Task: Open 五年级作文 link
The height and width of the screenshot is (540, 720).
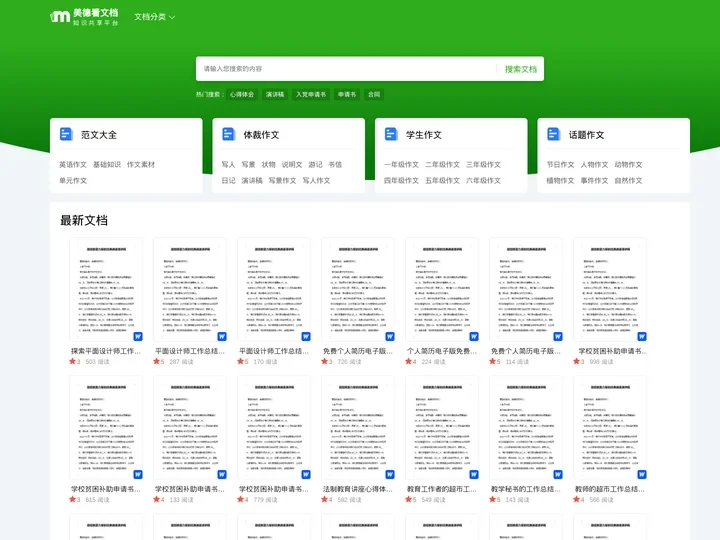Action: 442,180
